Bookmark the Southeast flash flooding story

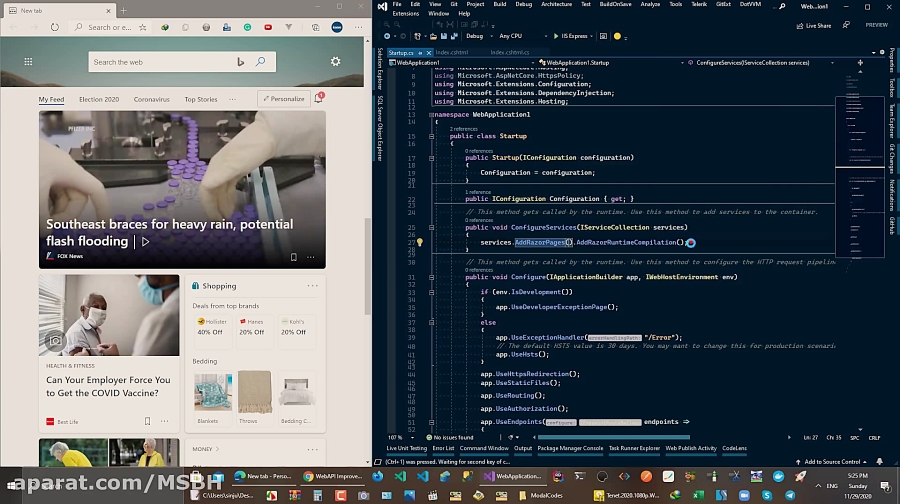[x=294, y=257]
